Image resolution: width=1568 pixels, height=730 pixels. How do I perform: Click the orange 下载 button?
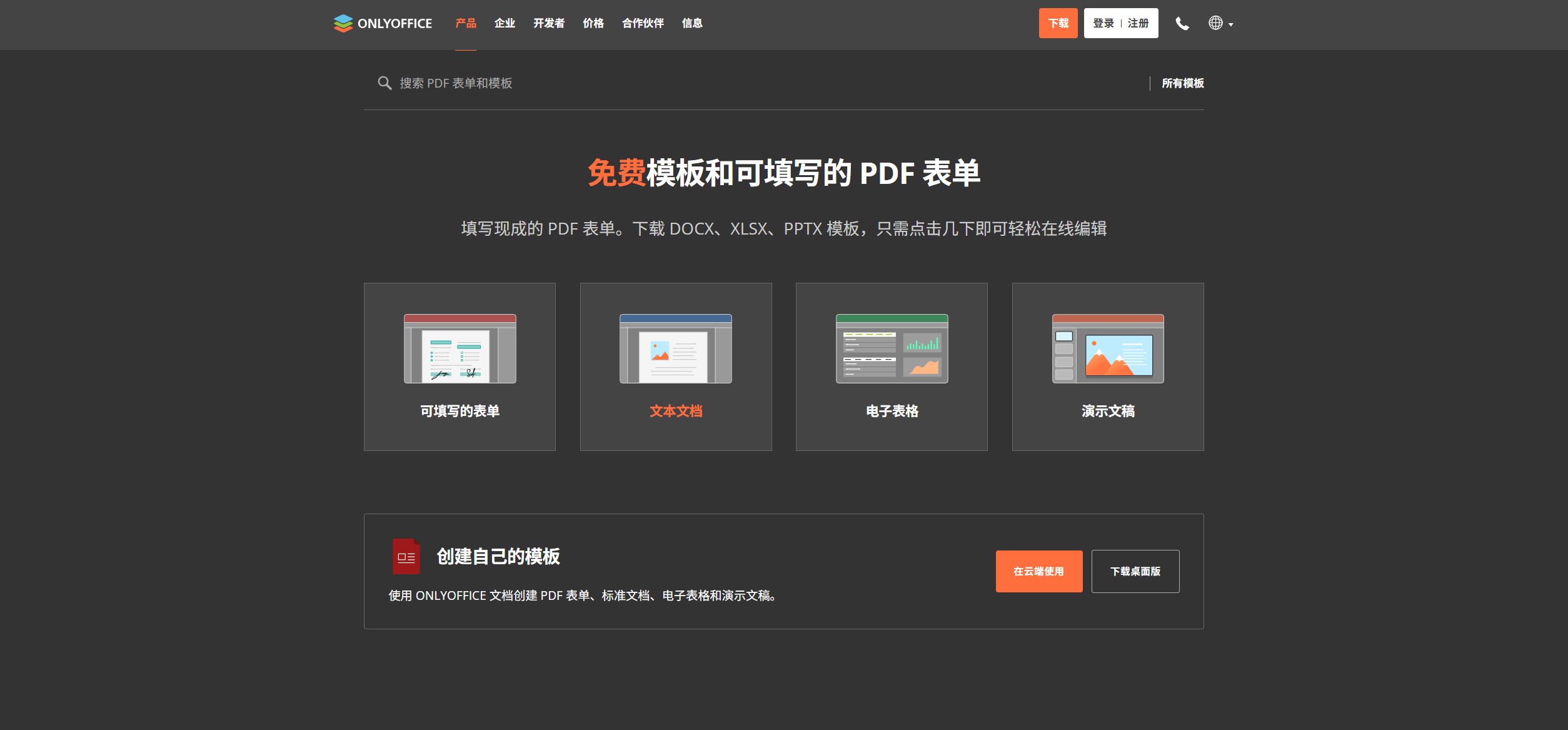(1058, 23)
